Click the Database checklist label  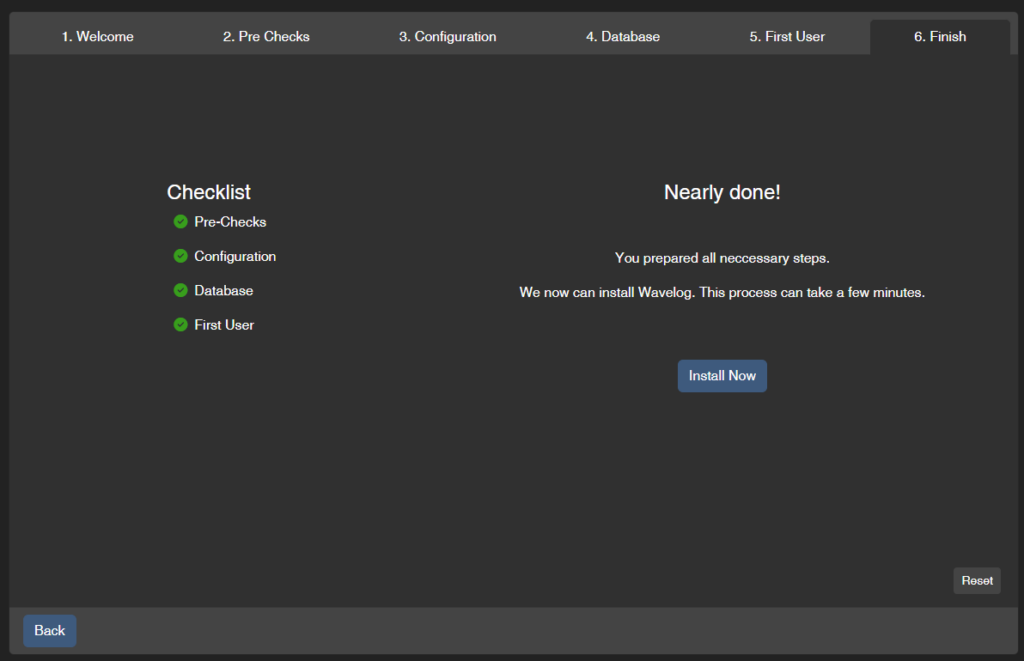(x=223, y=291)
